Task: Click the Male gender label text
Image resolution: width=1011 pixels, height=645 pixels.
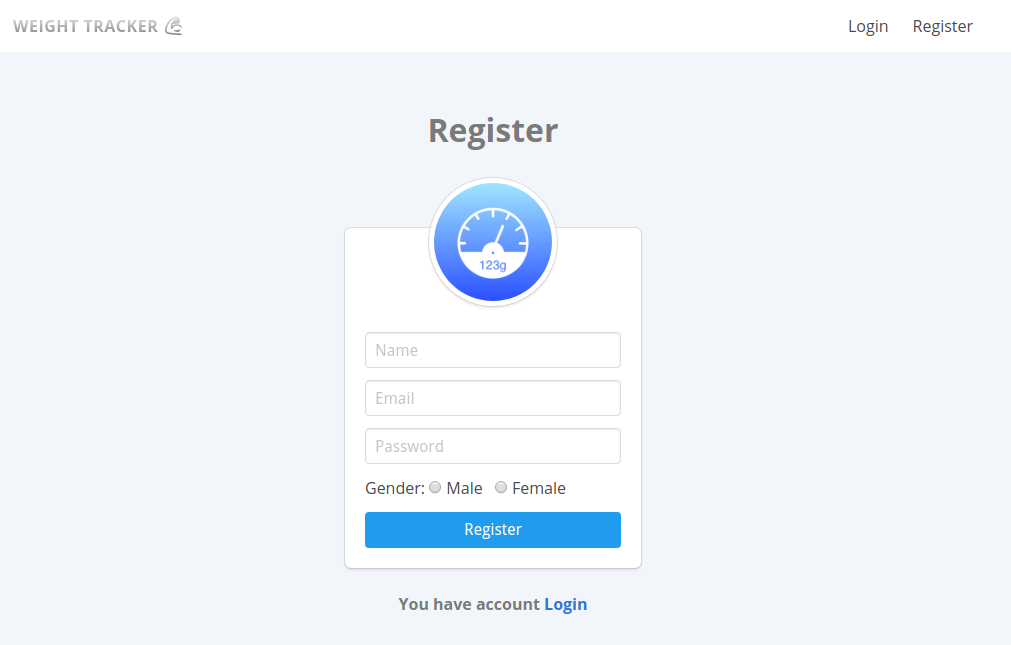Action: tap(464, 488)
